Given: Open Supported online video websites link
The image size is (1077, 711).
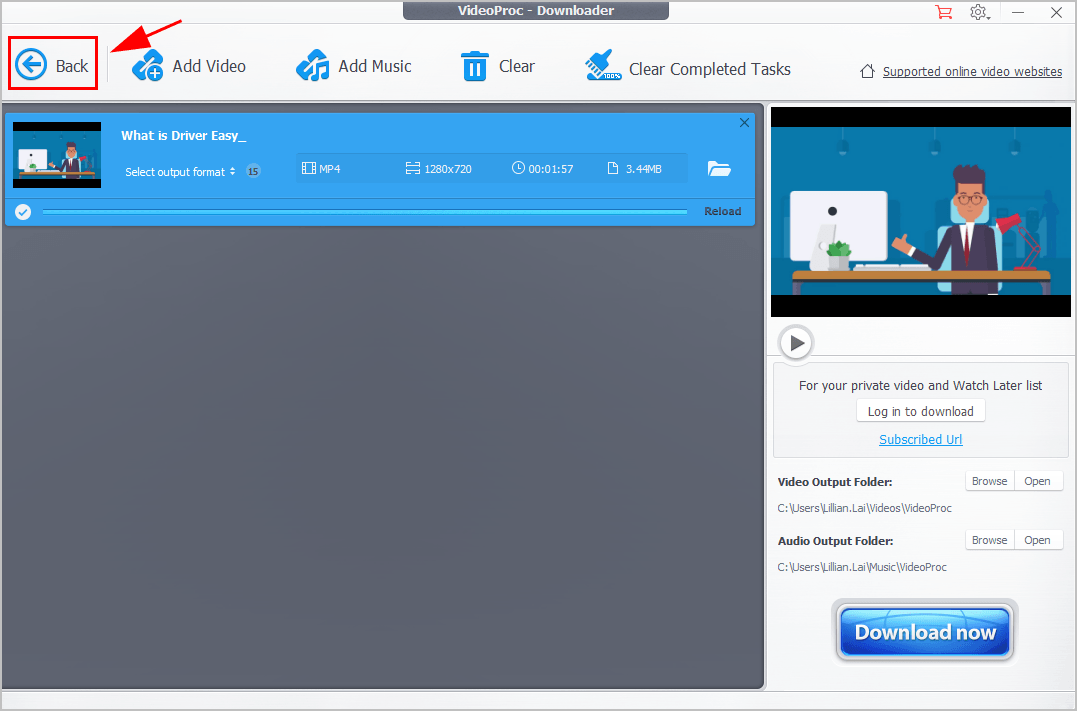Looking at the screenshot, I should click(972, 71).
